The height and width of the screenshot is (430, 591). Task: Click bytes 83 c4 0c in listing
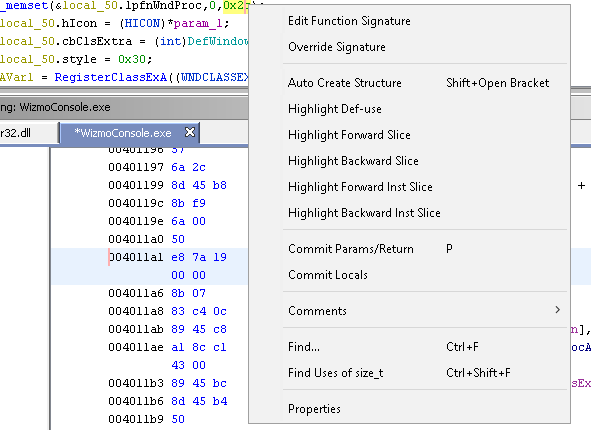click(x=199, y=311)
